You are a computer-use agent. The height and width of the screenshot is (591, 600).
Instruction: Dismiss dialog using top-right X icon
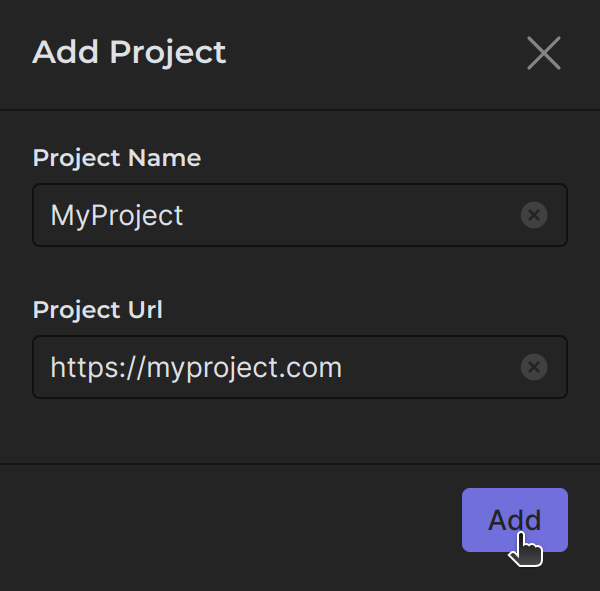[x=544, y=53]
